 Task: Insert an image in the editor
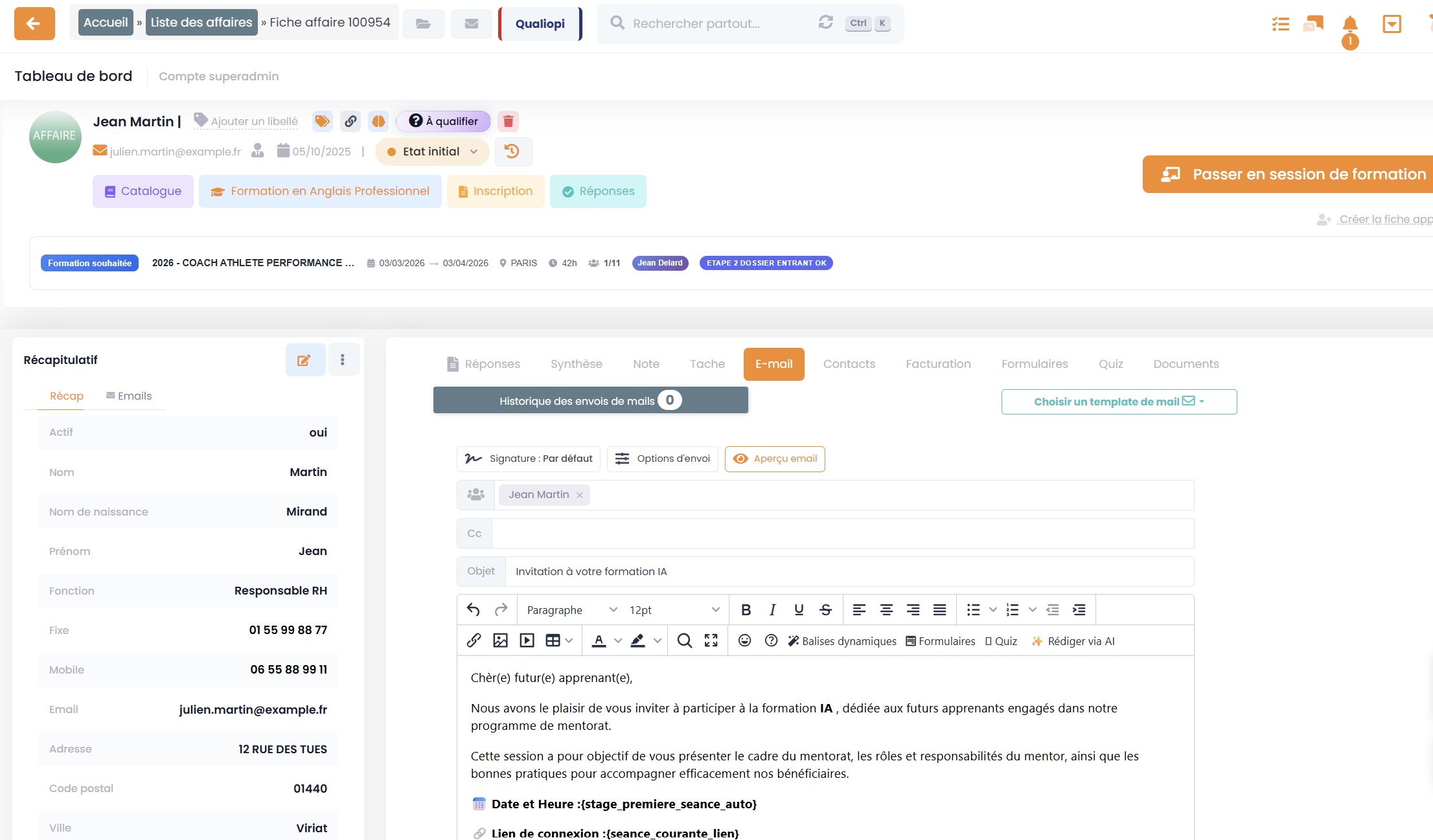coord(500,641)
